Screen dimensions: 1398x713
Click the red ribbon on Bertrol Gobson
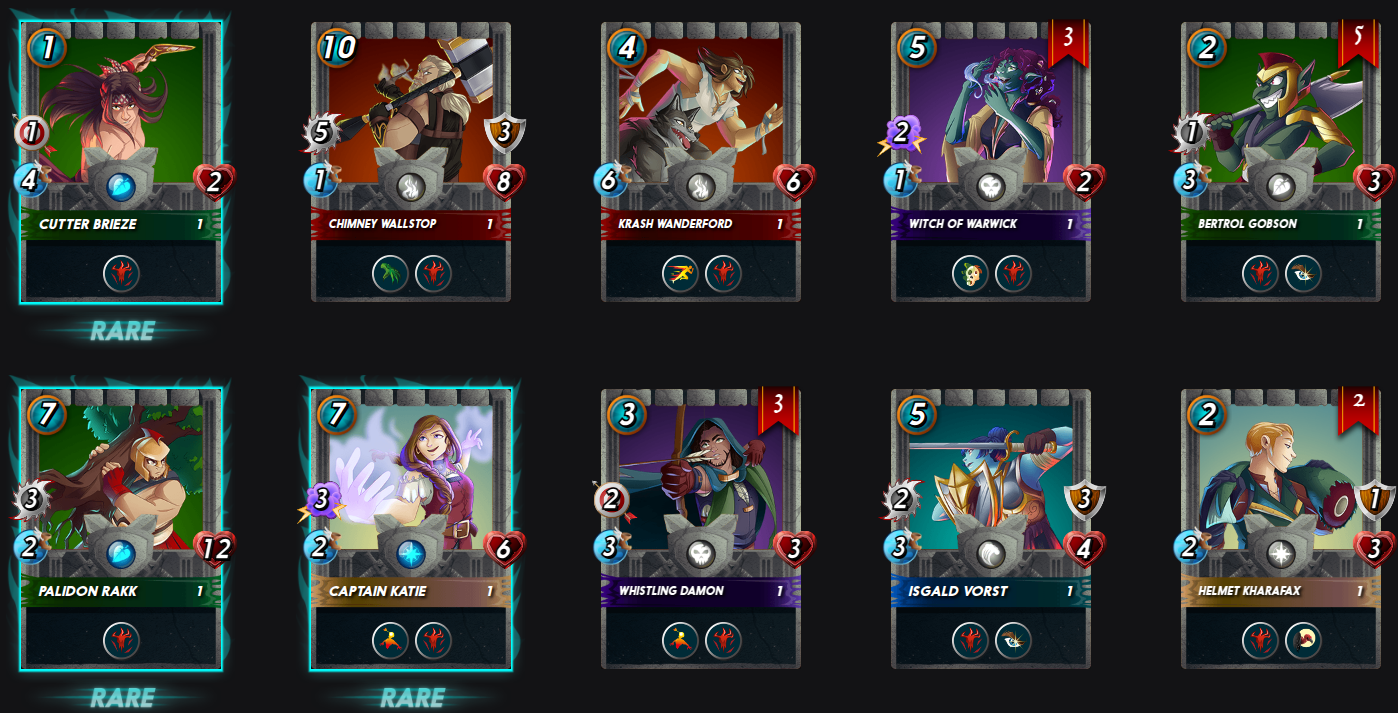1357,42
